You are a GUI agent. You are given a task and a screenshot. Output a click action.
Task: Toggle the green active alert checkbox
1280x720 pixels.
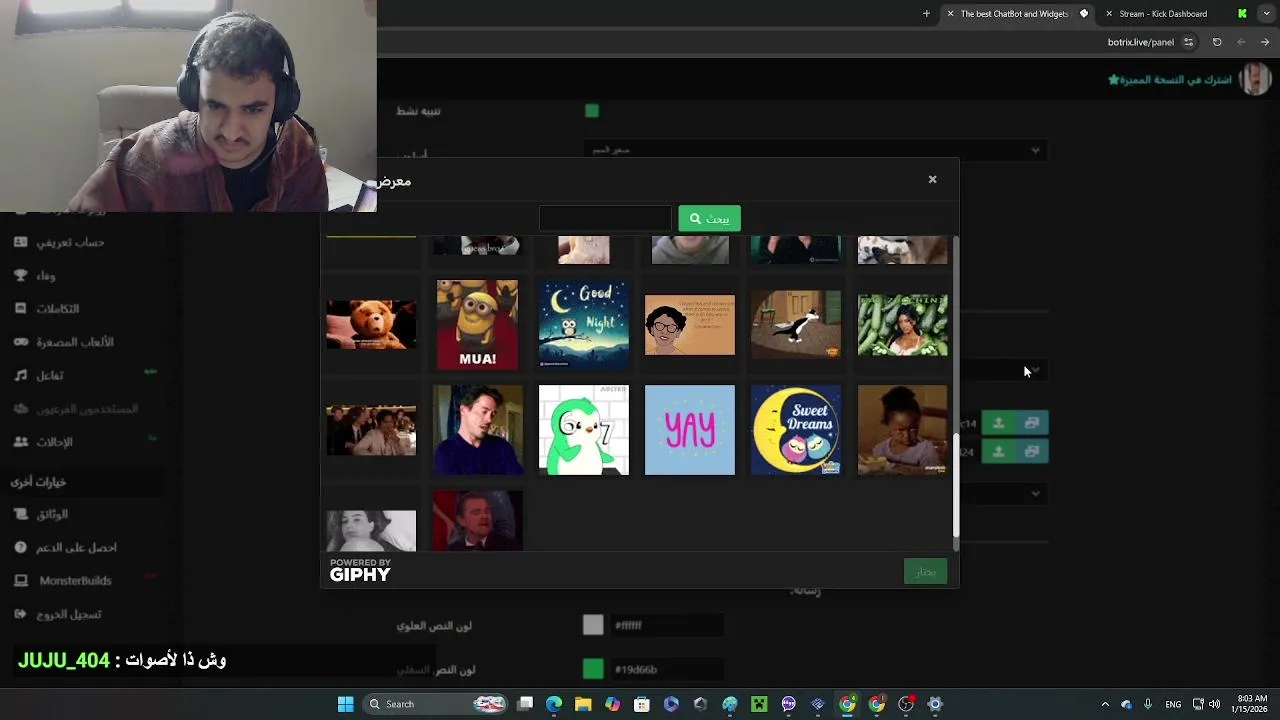[592, 111]
